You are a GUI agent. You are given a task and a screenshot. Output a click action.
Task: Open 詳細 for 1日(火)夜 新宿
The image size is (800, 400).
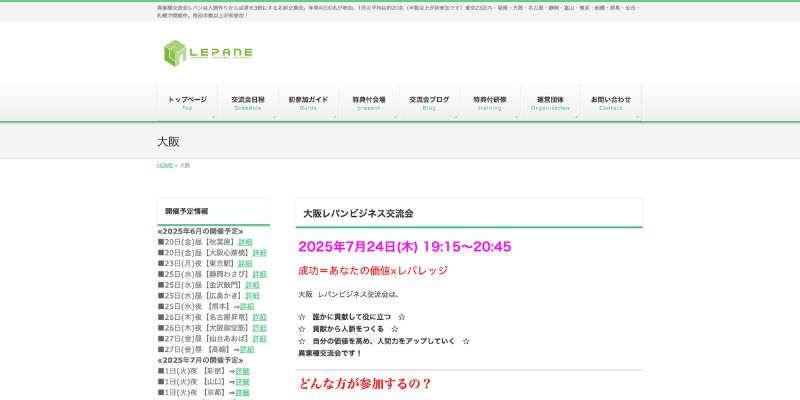(x=242, y=371)
